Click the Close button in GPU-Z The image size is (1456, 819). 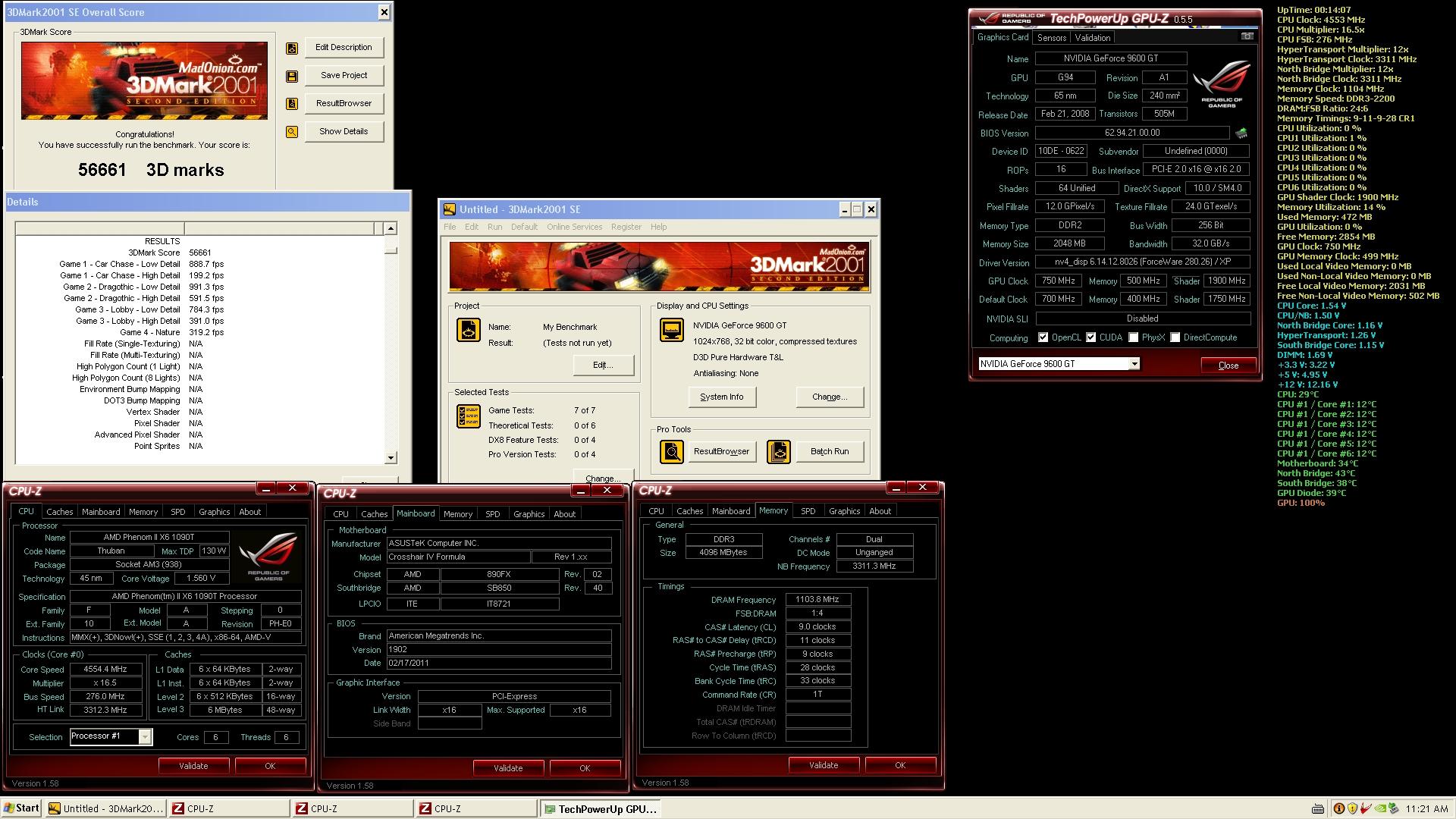(1228, 366)
